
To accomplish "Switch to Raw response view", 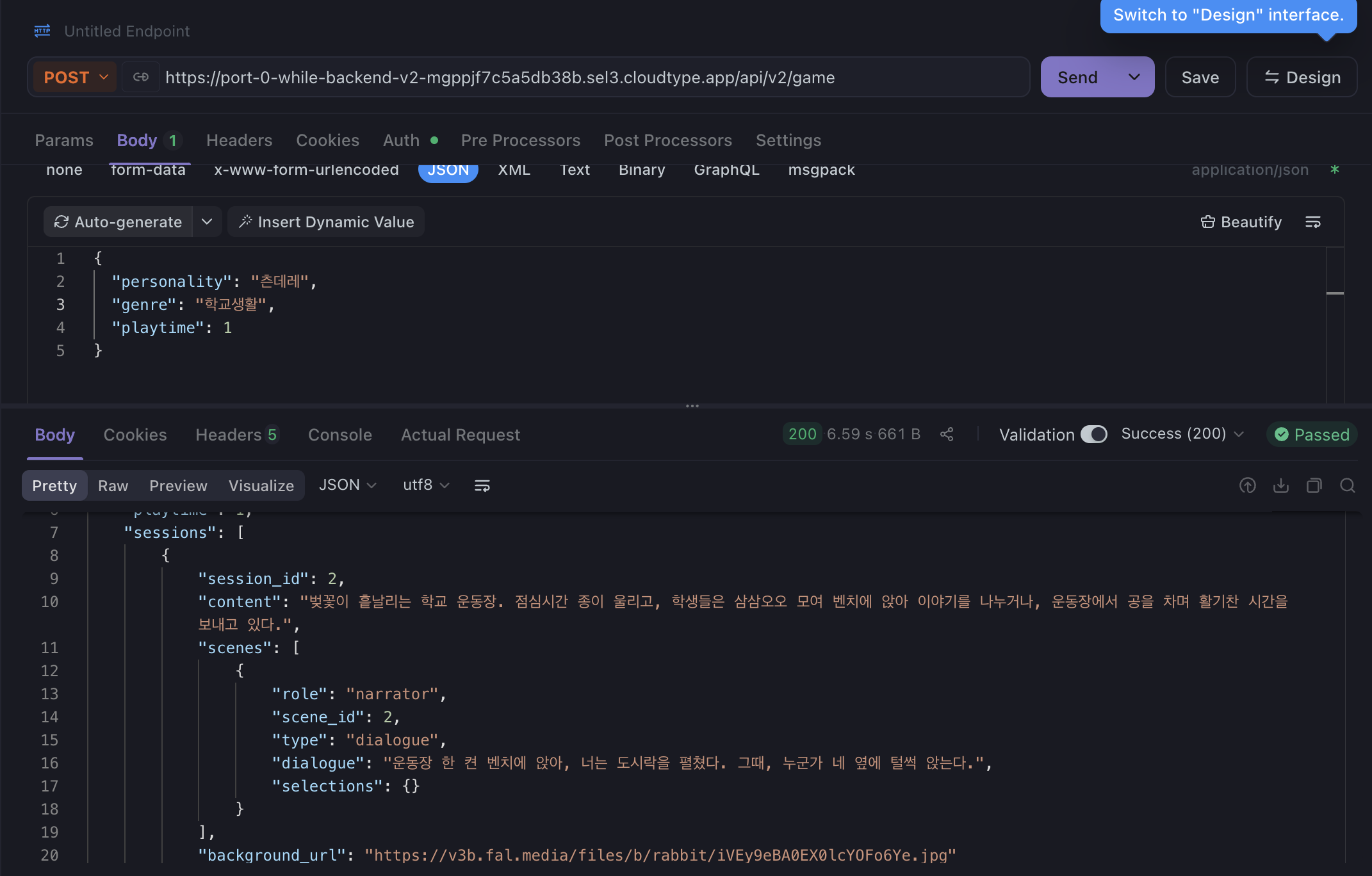I will point(113,486).
